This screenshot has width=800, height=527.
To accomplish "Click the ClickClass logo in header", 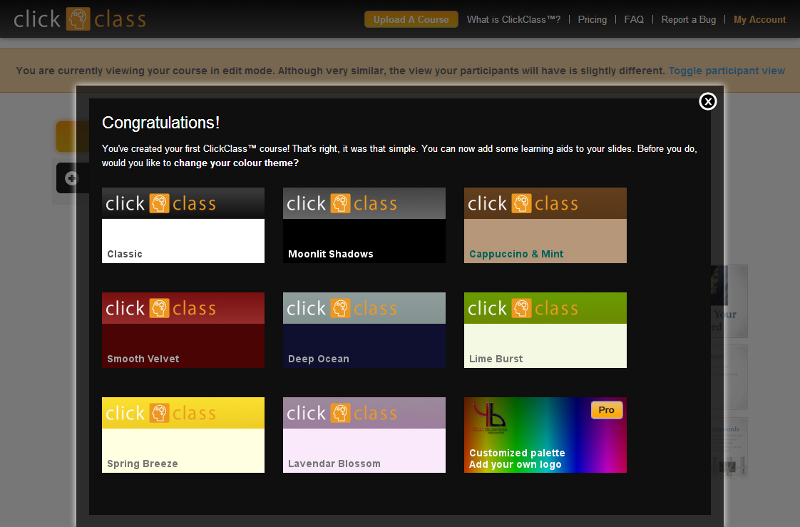I will 80,19.
